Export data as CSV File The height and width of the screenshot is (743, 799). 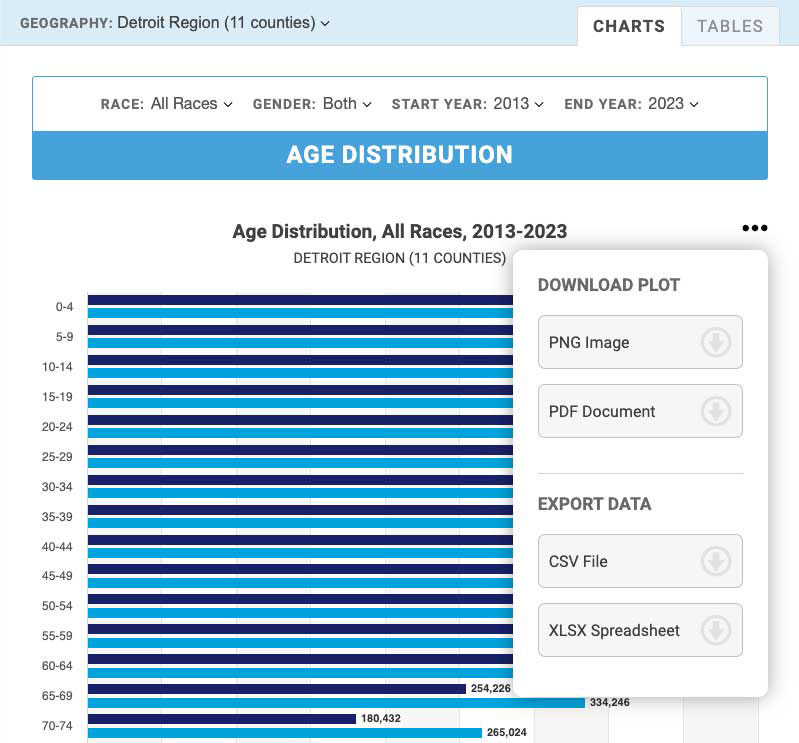(640, 561)
